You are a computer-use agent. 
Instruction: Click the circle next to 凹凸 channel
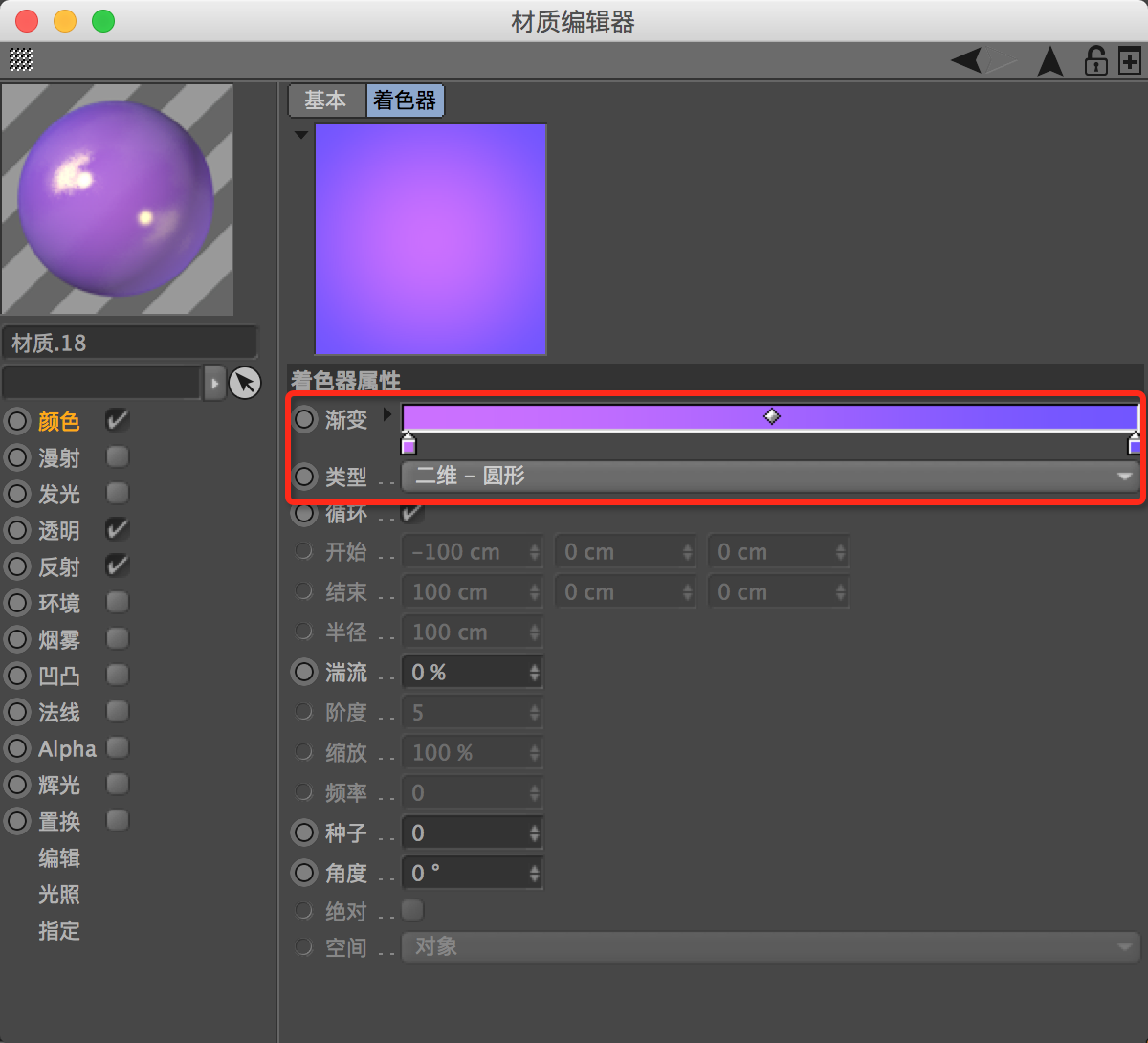coord(17,676)
